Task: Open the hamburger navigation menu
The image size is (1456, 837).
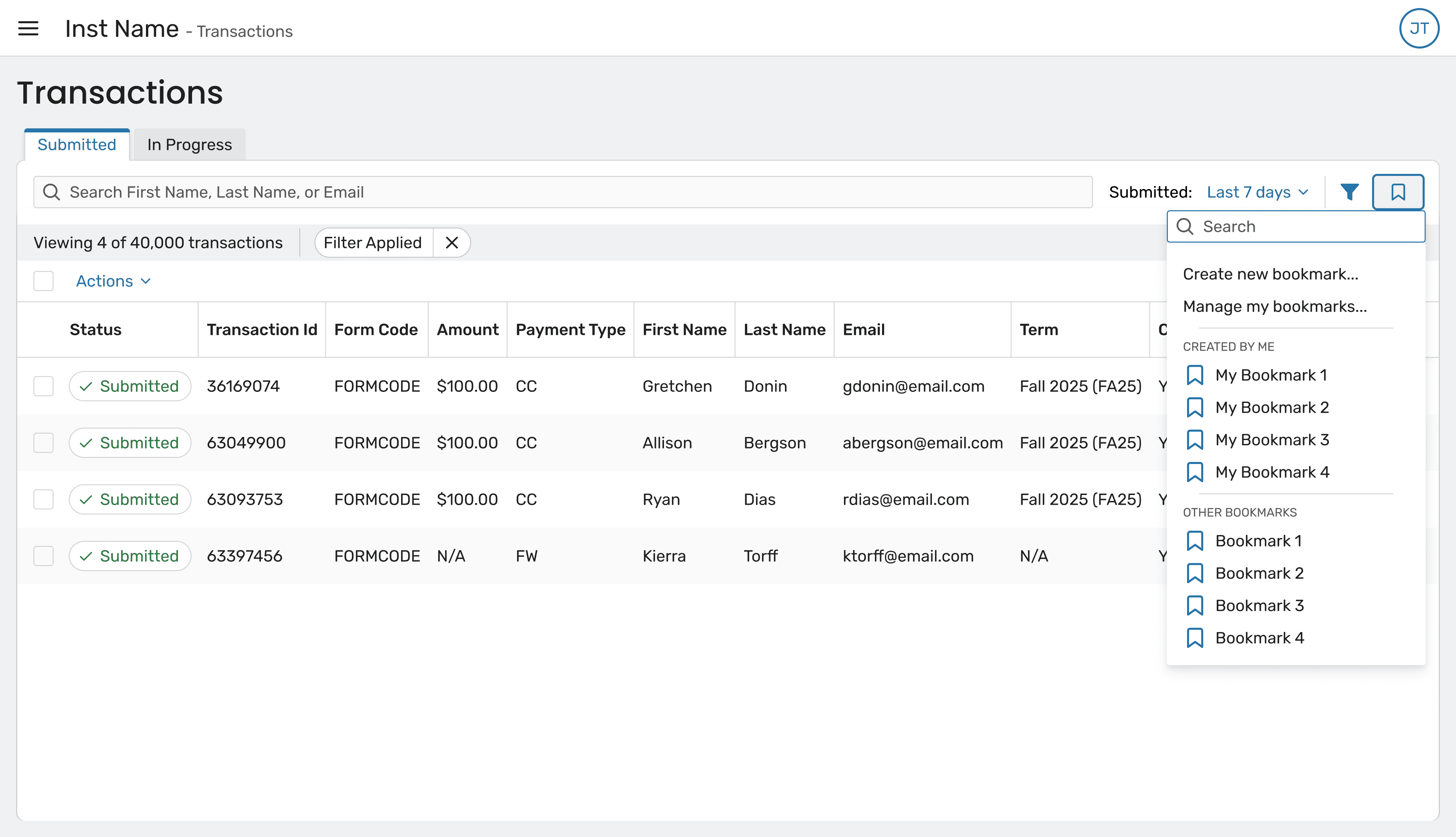Action: click(28, 28)
